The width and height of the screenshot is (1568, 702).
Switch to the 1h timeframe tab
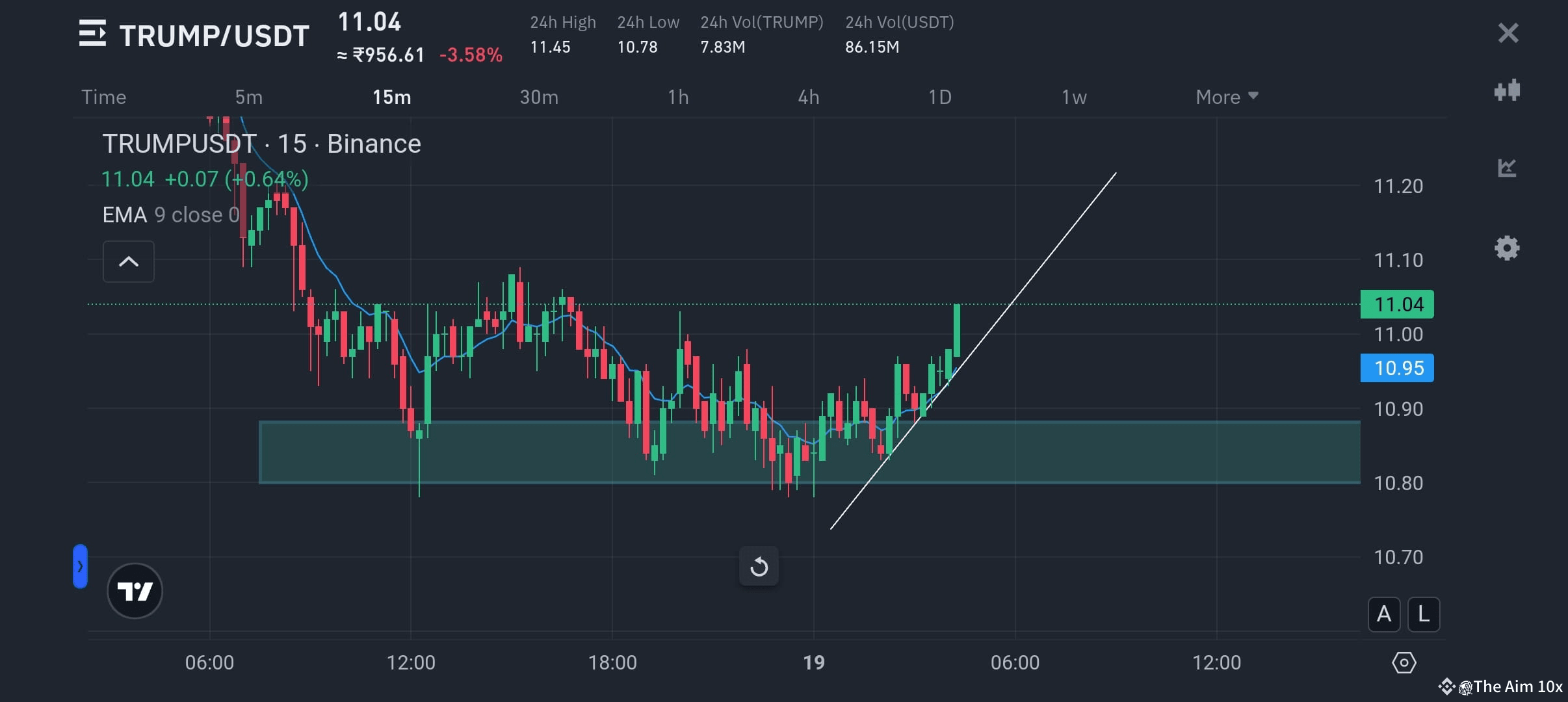[677, 96]
